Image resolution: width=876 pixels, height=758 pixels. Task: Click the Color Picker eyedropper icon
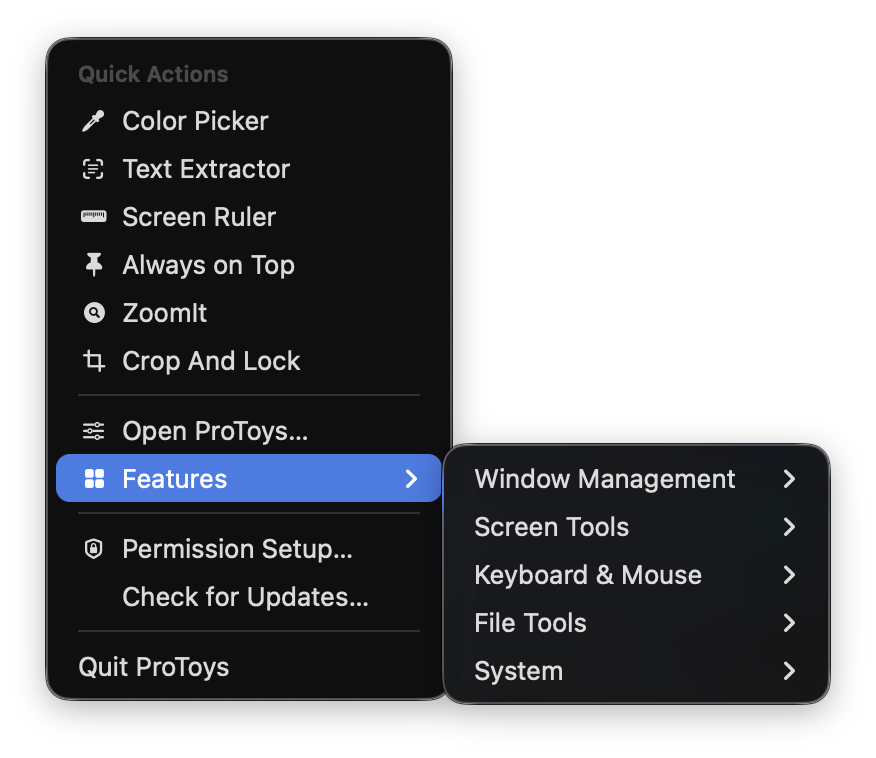point(93,121)
